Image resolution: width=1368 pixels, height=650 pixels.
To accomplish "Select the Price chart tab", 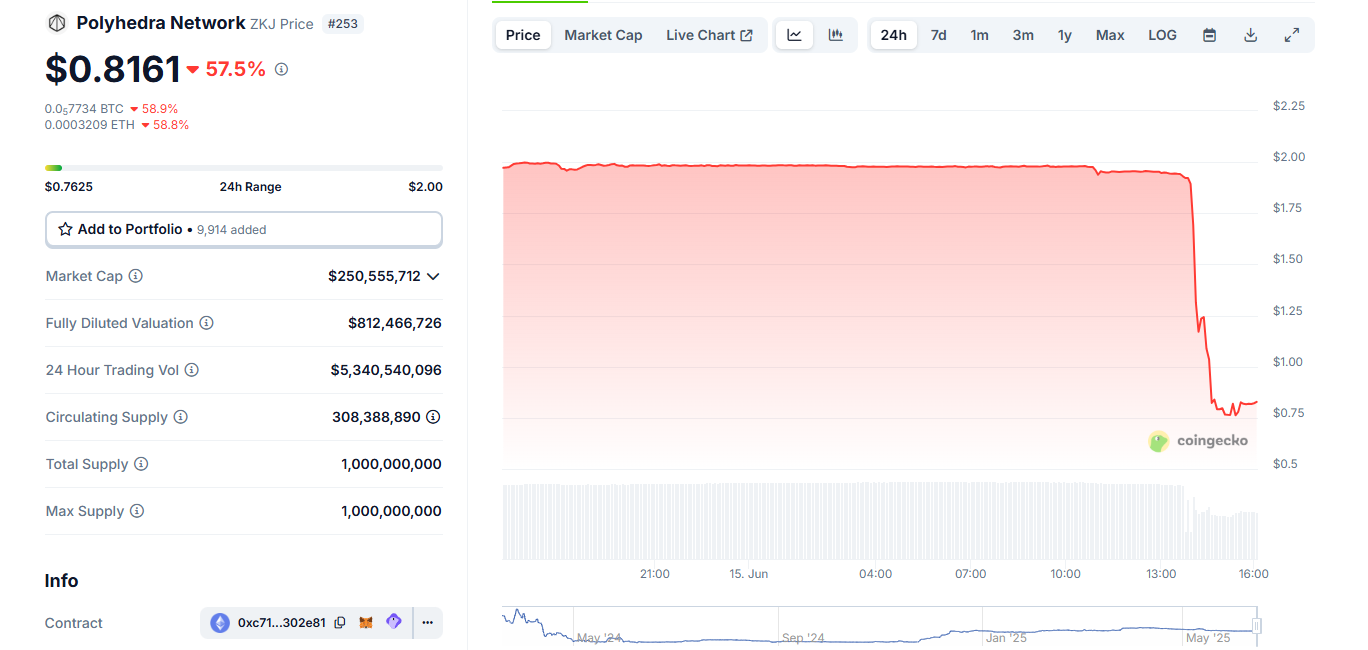I will 523,35.
